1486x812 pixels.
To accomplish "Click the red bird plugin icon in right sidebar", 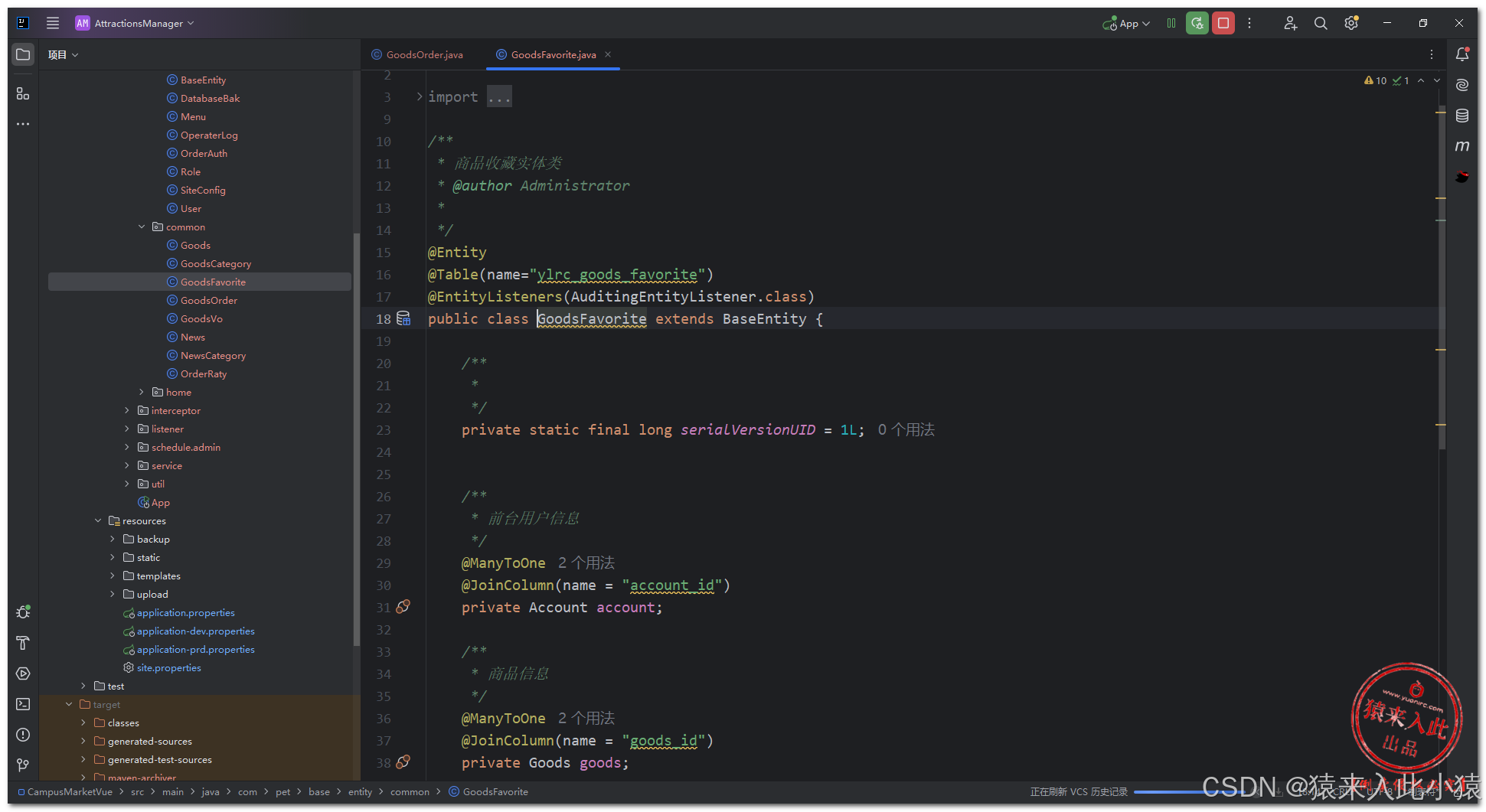I will coord(1462,177).
